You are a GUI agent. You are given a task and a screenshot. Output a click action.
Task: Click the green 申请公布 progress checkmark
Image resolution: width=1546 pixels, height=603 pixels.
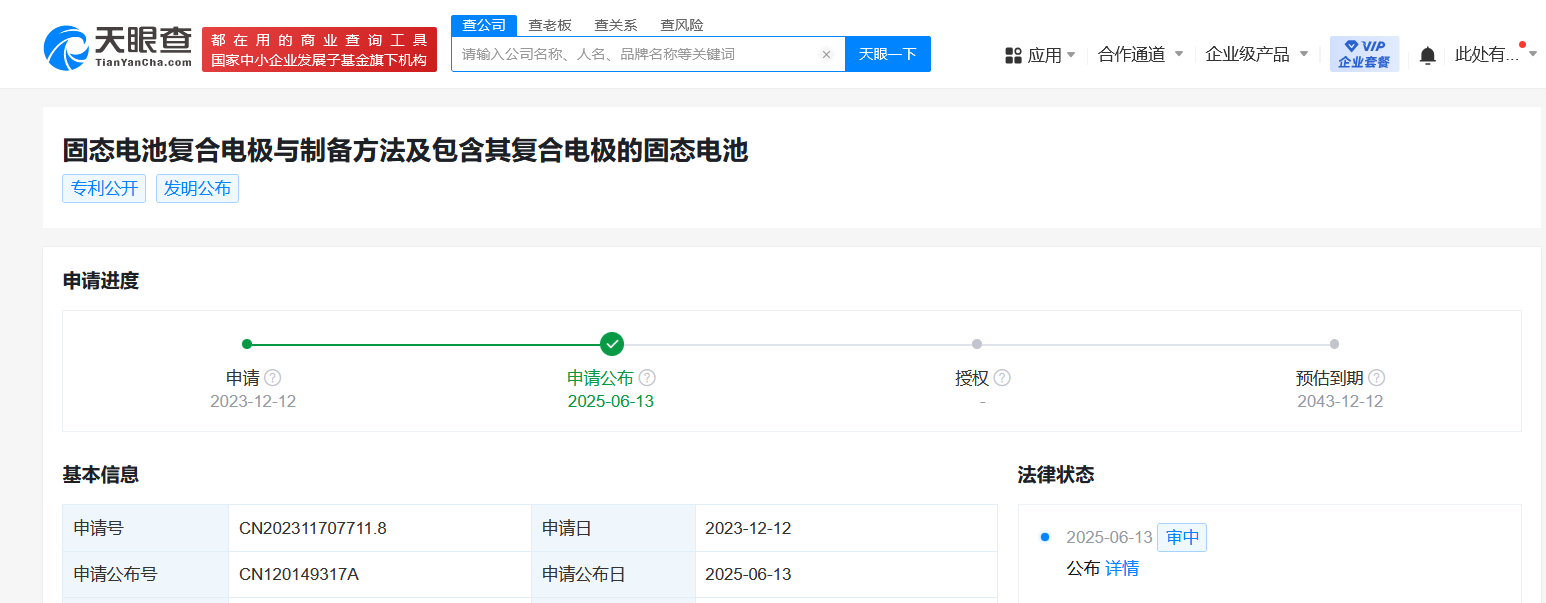(x=612, y=344)
